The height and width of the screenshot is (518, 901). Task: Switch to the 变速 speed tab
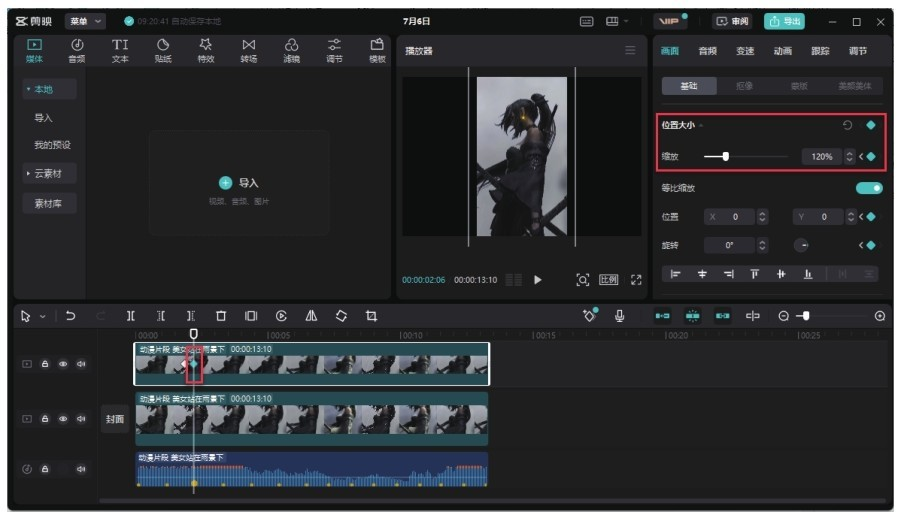click(x=745, y=51)
